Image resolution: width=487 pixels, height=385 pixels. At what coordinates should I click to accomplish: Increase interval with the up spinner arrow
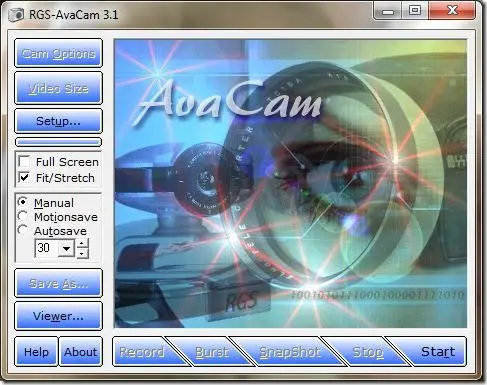pos(82,243)
